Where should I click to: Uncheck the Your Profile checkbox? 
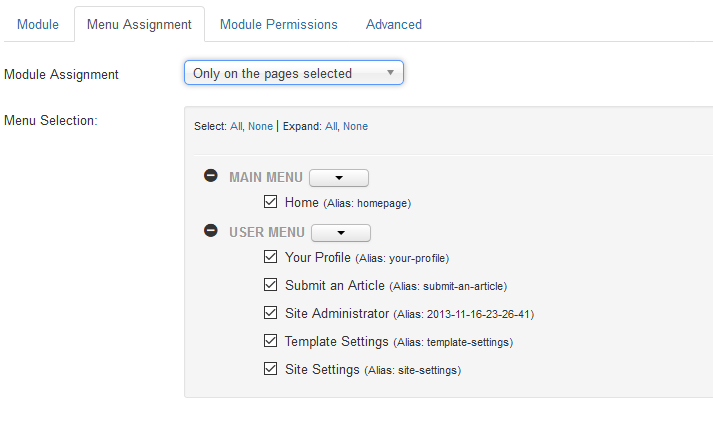click(x=271, y=256)
